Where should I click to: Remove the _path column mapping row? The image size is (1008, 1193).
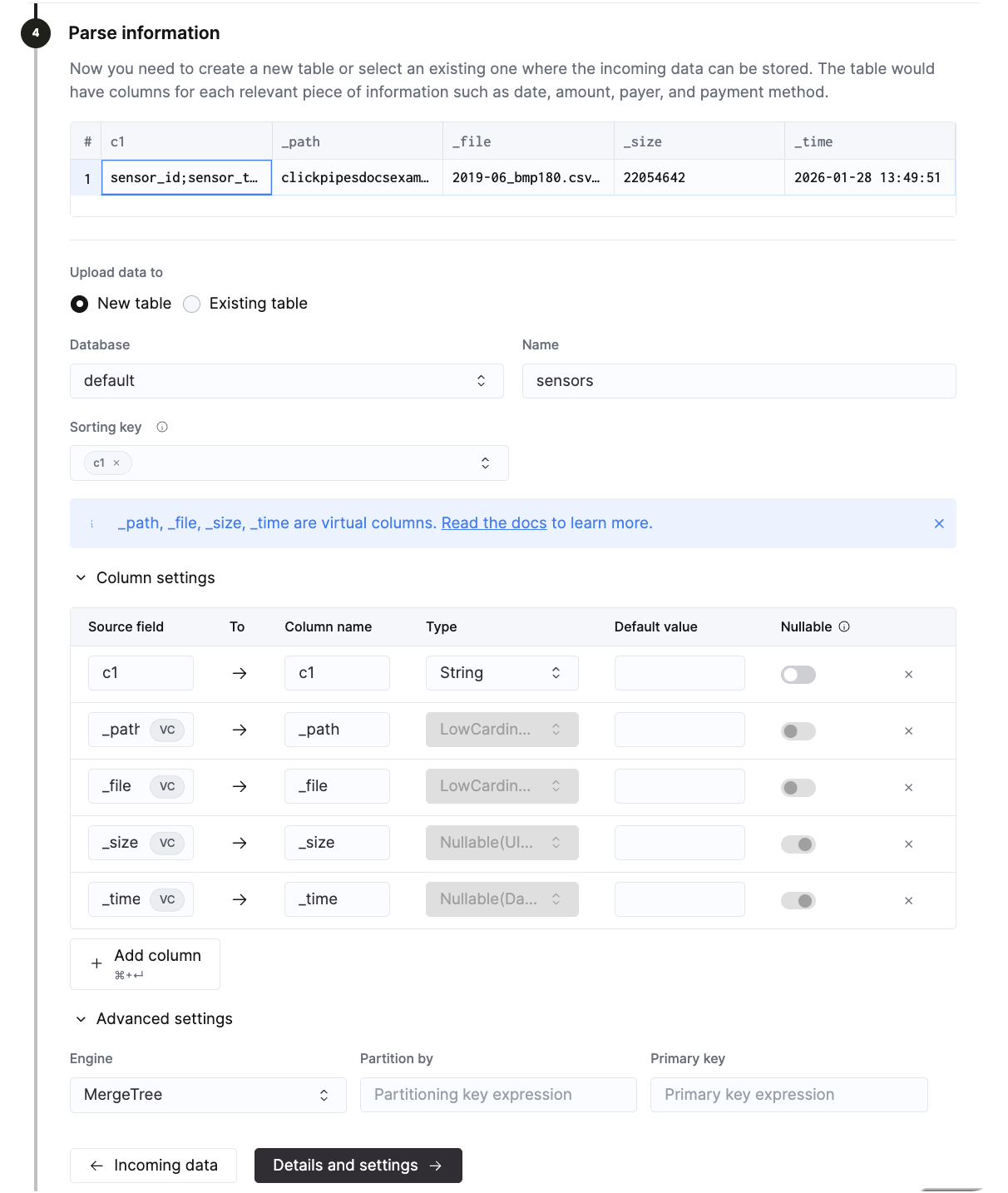pos(908,730)
